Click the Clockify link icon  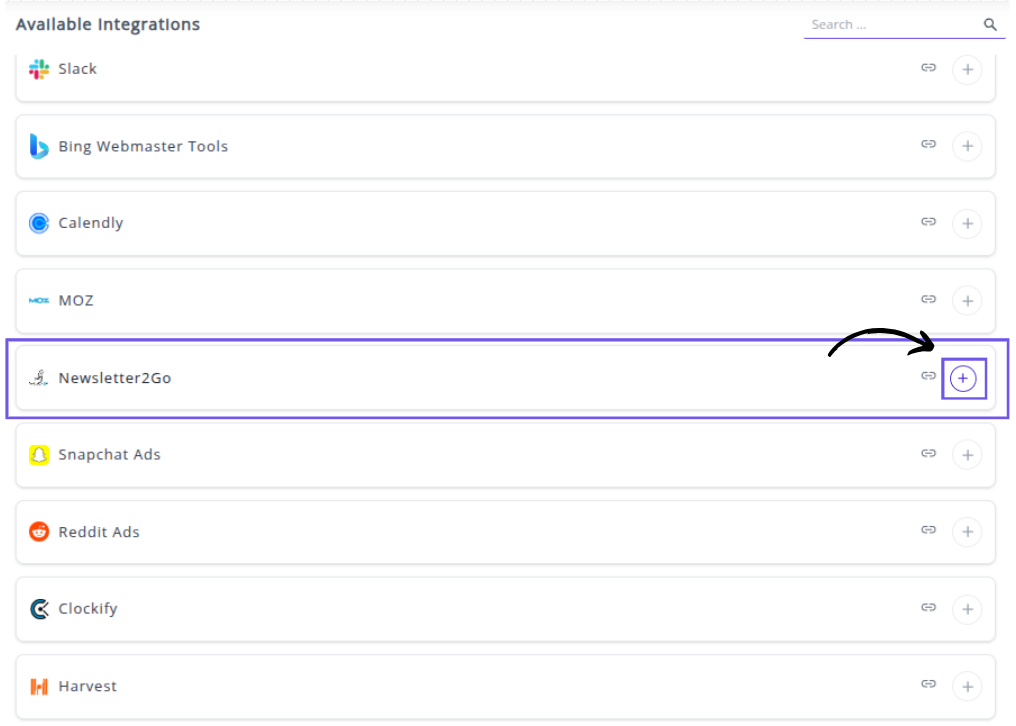click(x=928, y=607)
